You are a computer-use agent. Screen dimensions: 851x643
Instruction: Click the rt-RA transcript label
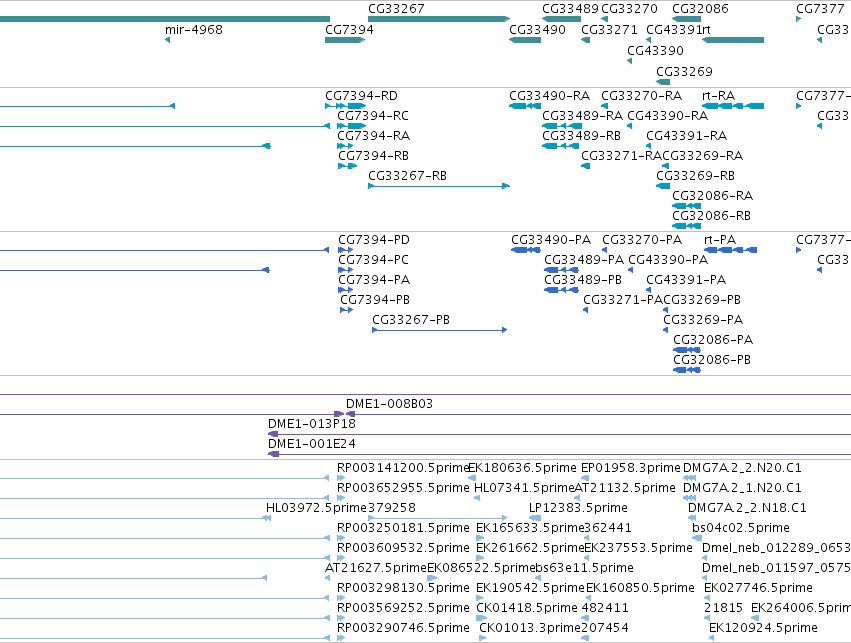[719, 96]
